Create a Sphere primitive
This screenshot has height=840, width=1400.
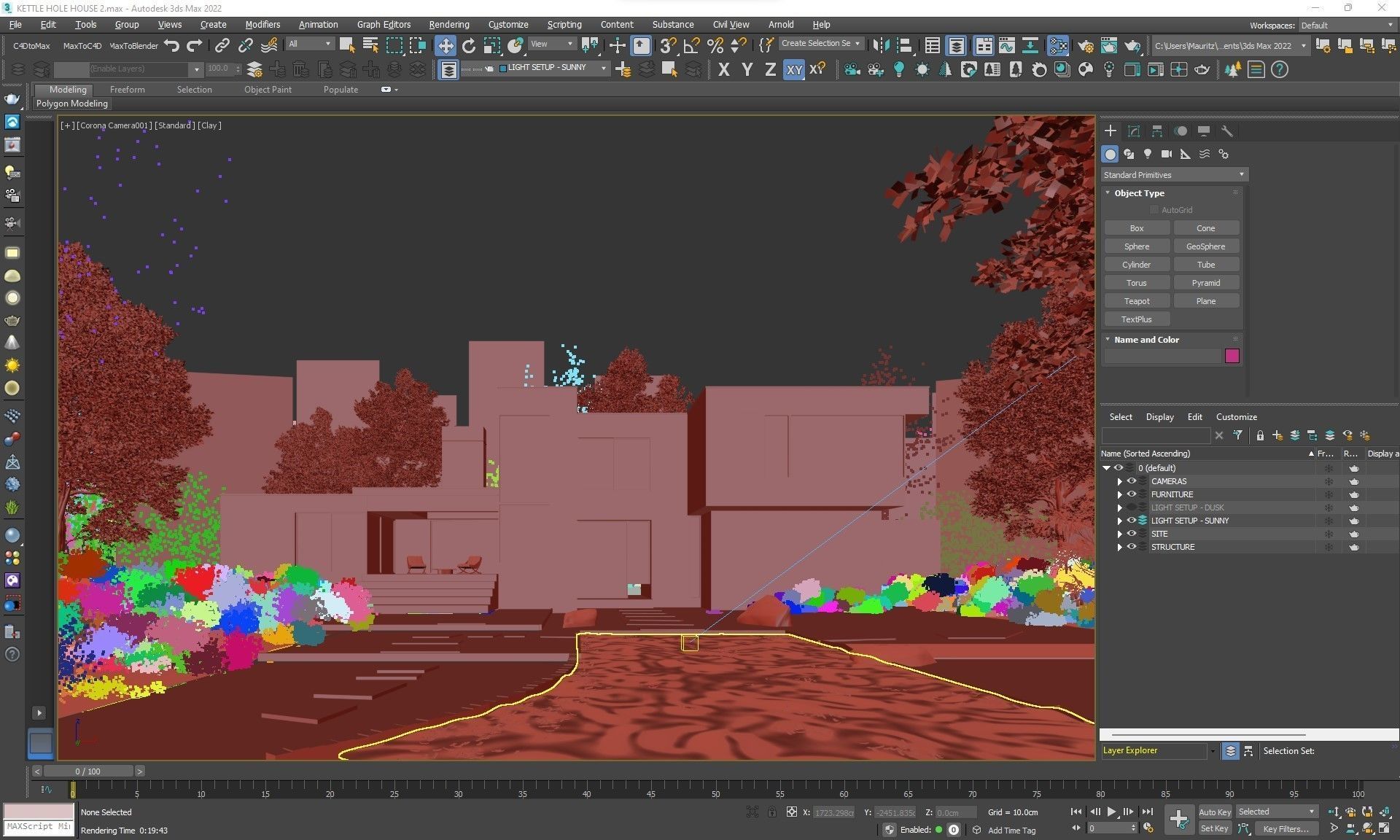click(x=1137, y=246)
